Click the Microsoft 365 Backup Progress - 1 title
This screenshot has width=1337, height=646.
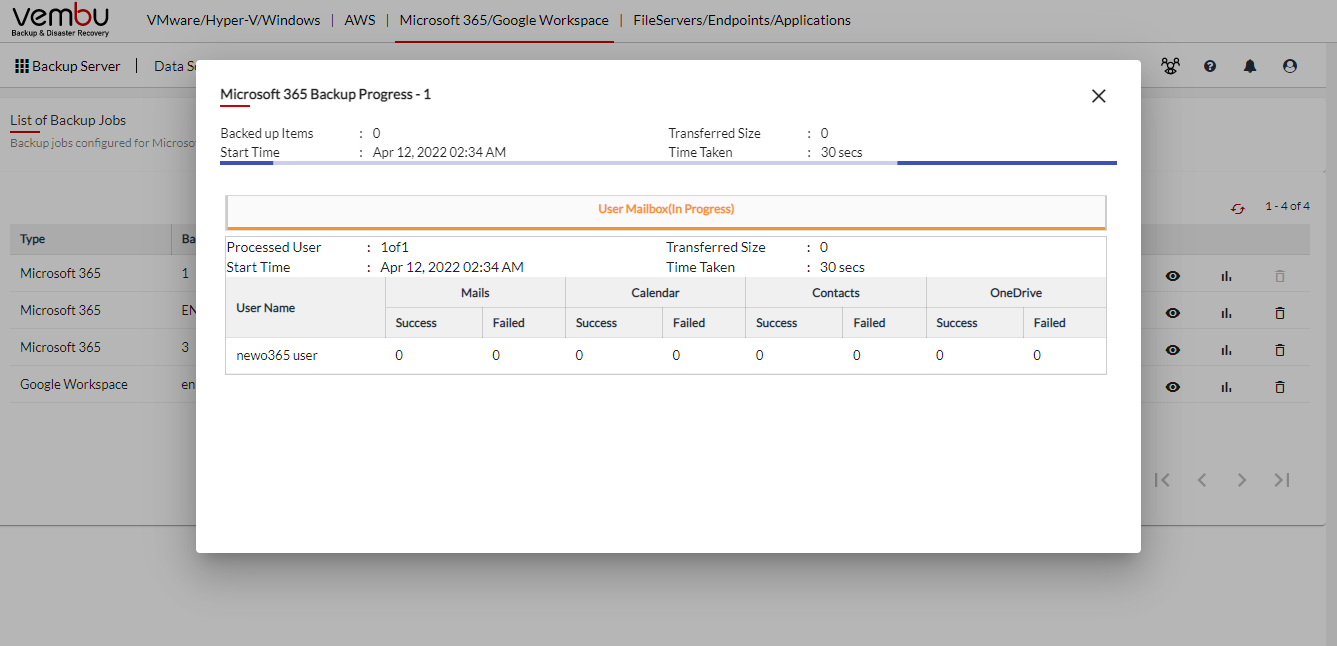click(325, 94)
